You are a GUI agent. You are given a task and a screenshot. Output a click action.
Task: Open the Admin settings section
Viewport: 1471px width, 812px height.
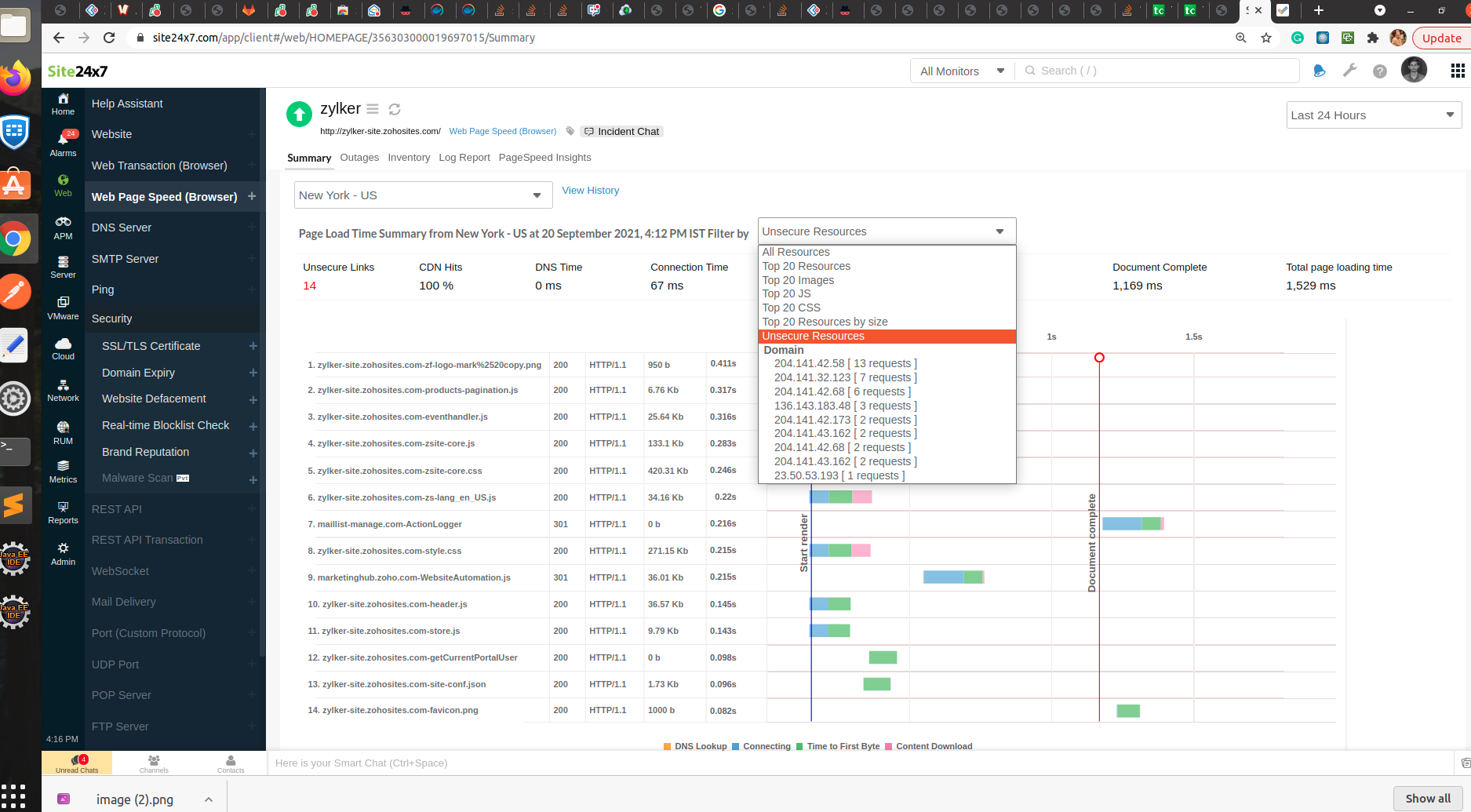63,554
